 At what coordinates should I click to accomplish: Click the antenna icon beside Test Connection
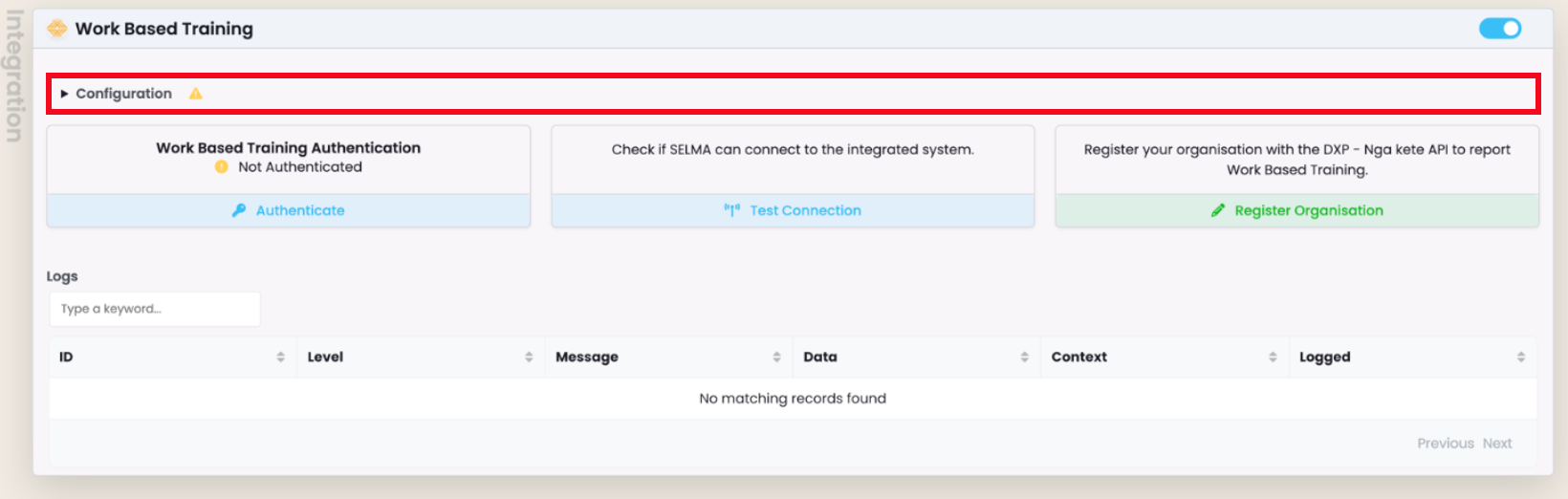pyautogui.click(x=732, y=210)
